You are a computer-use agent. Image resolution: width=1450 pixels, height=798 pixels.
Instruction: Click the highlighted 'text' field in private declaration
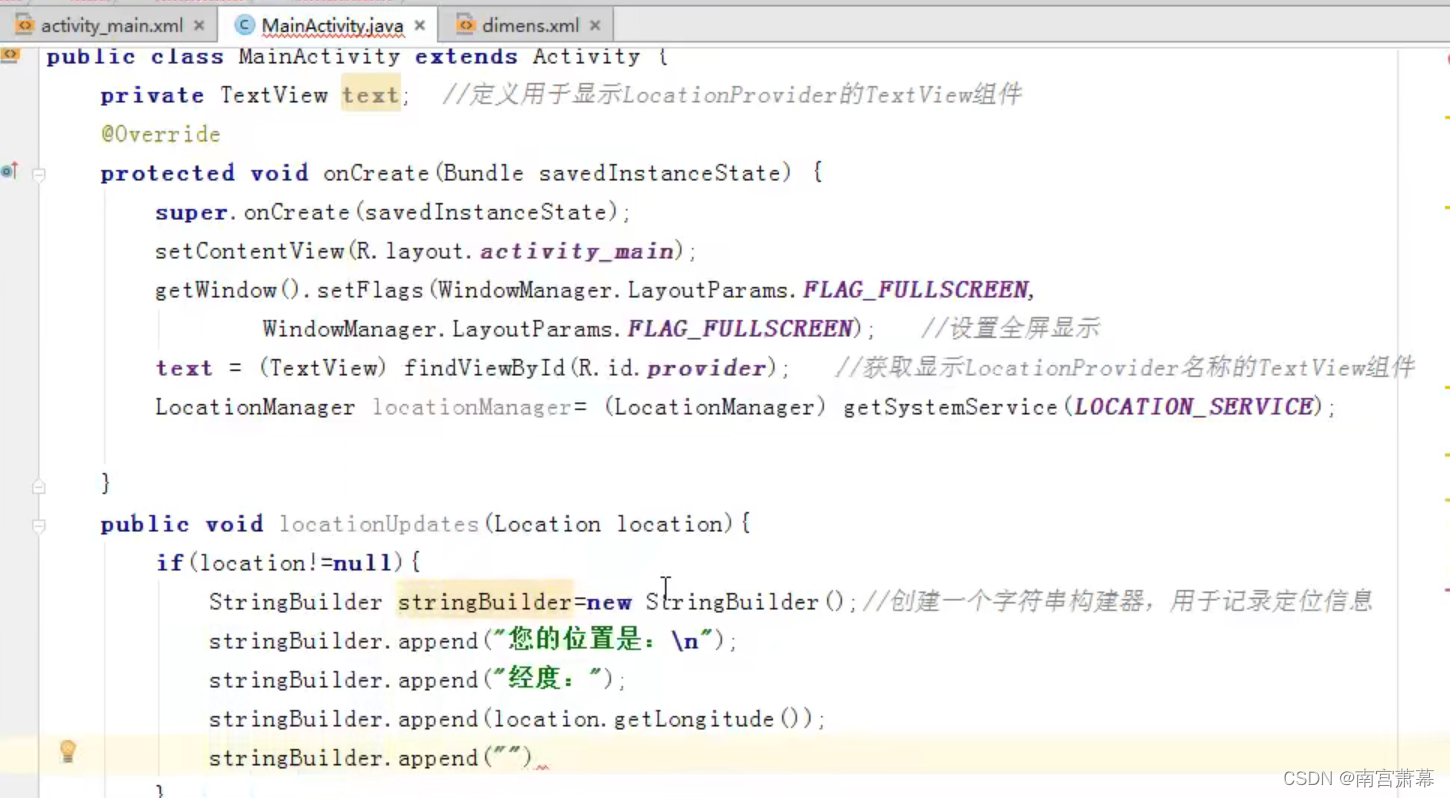(x=370, y=96)
